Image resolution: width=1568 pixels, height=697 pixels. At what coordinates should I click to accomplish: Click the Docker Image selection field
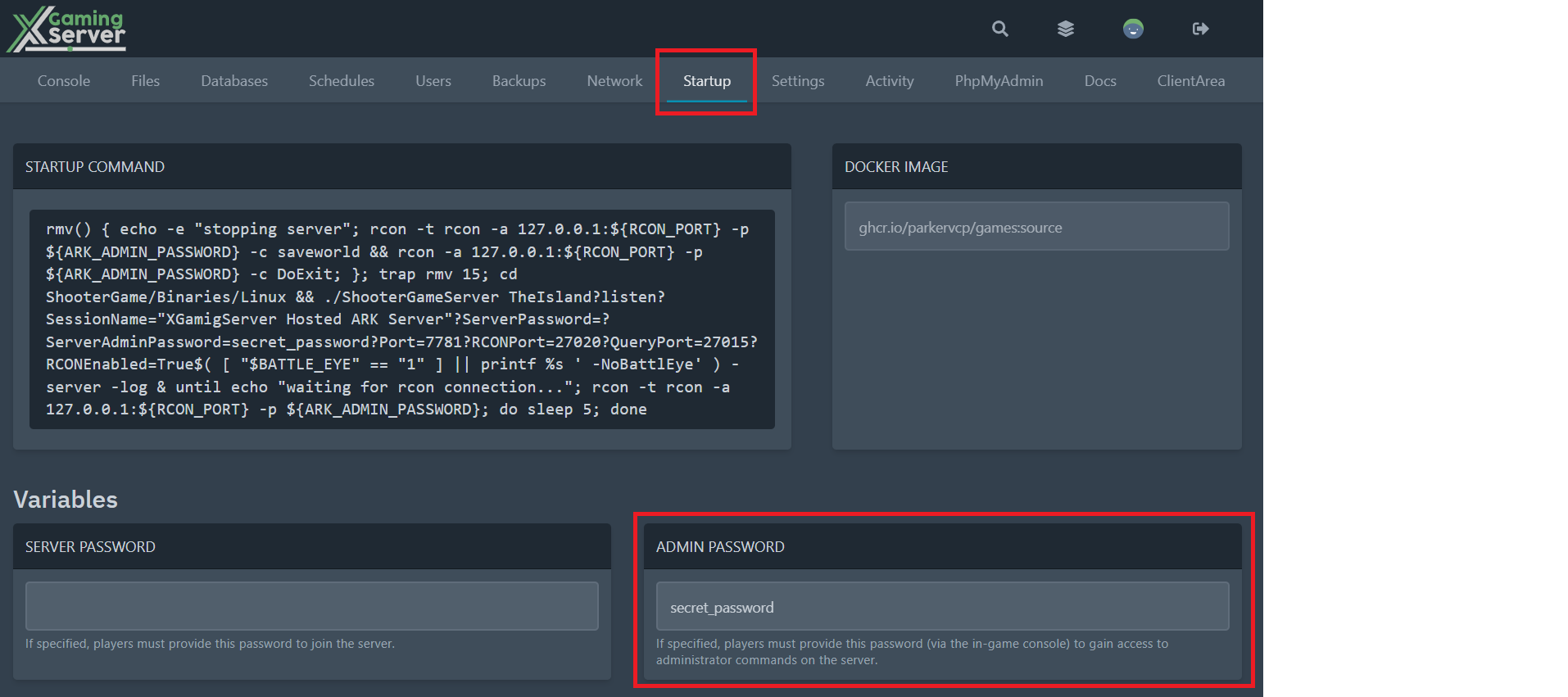1036,227
